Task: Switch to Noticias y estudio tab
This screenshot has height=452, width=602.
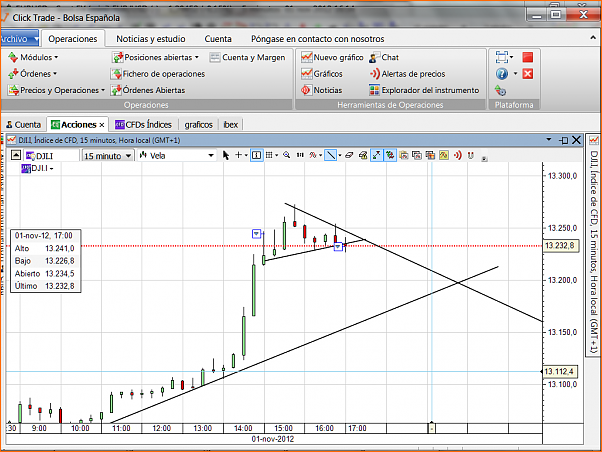Action: pos(151,39)
